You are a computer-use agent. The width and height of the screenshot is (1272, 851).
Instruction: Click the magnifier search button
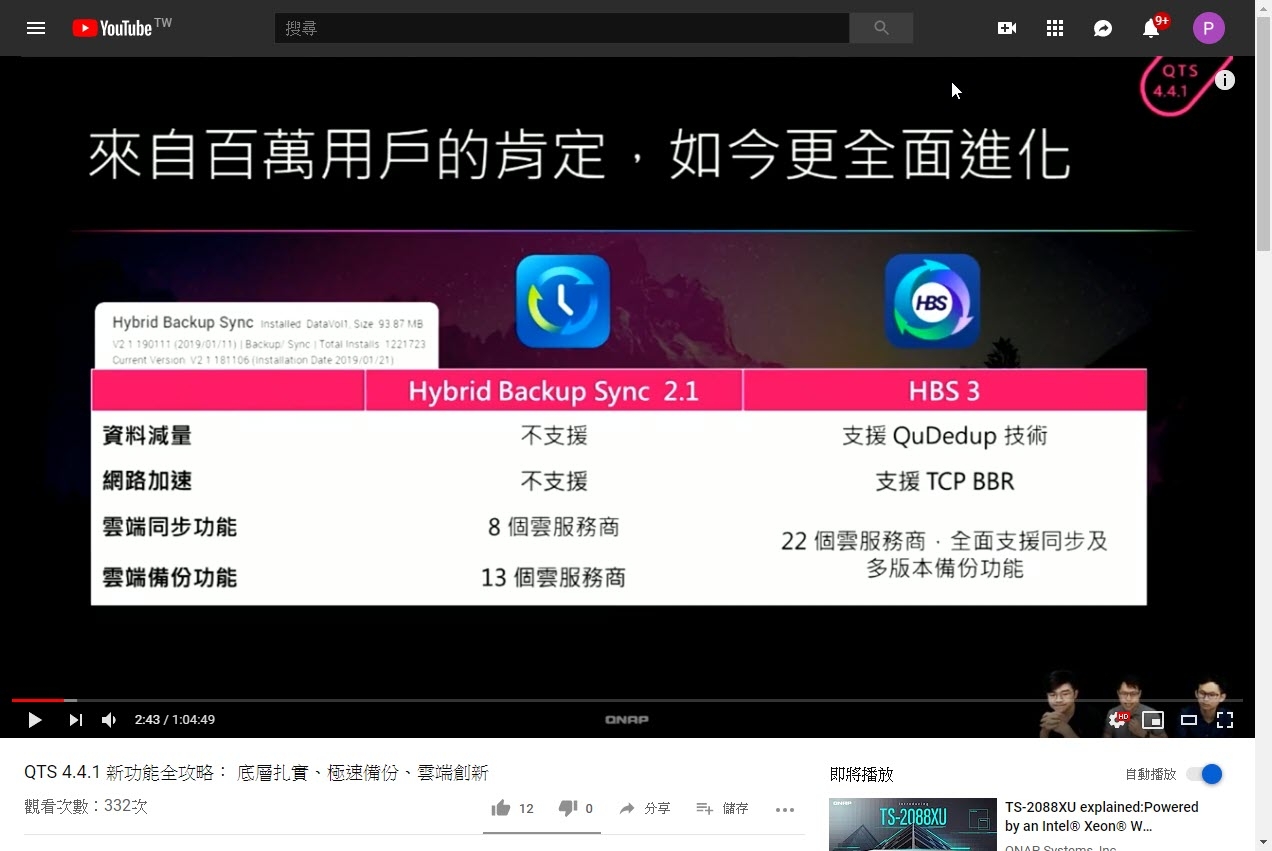pyautogui.click(x=881, y=28)
